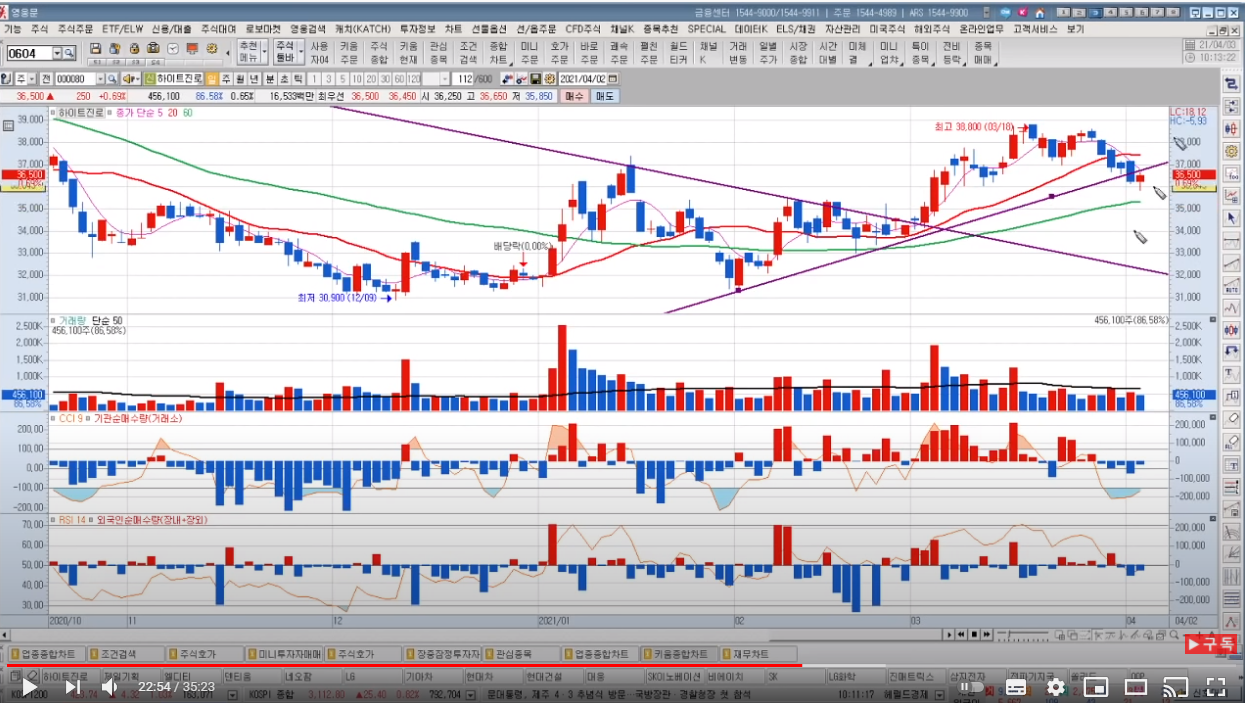Select the 월 (monthly) chart period toggle
1245x703 pixels.
240,79
